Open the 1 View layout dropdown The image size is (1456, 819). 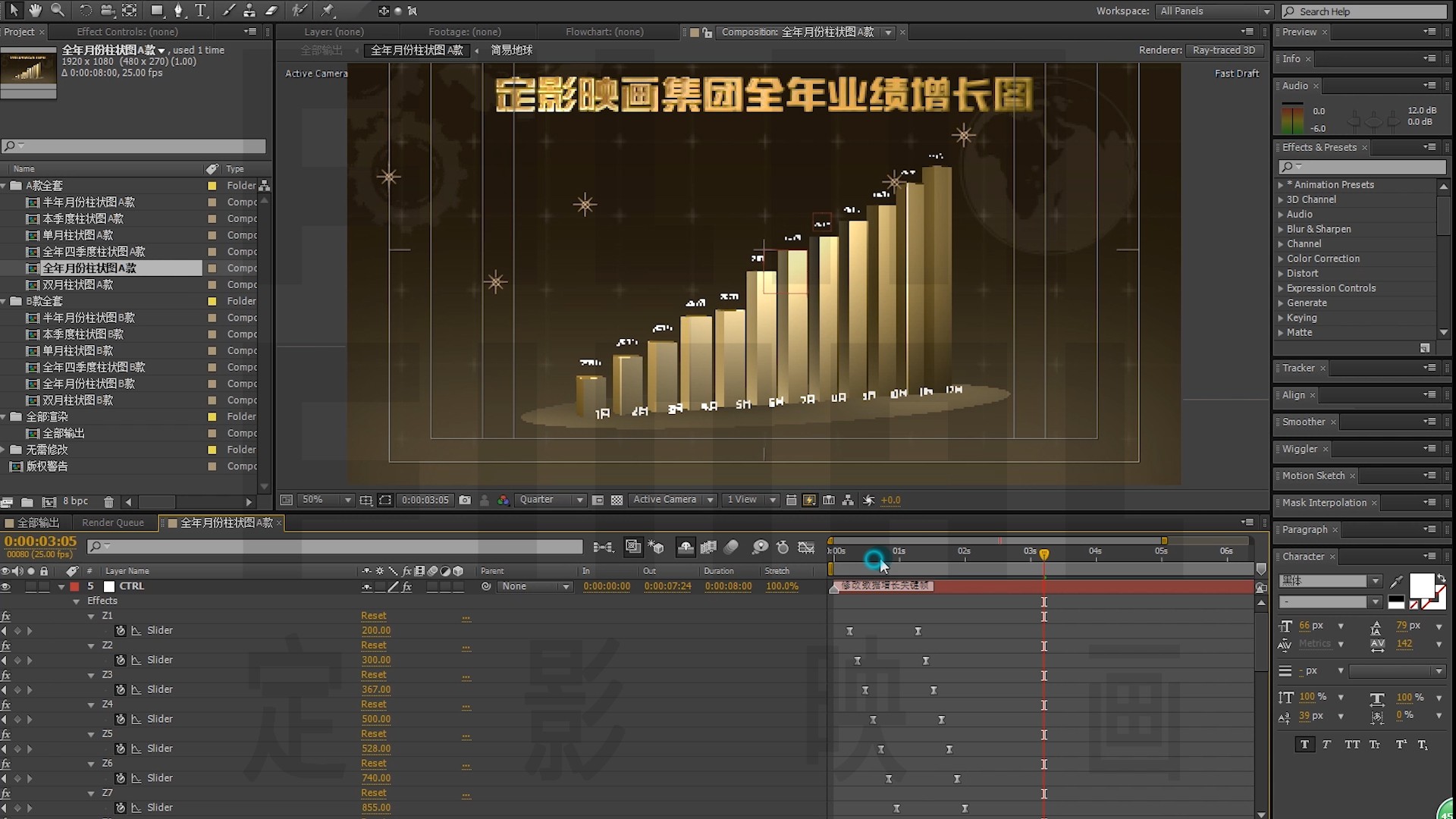click(x=751, y=500)
